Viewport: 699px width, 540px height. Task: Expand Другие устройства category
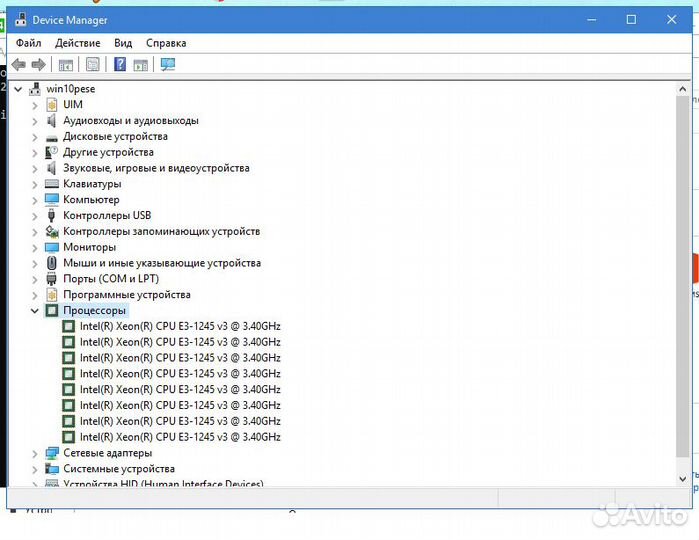point(35,153)
